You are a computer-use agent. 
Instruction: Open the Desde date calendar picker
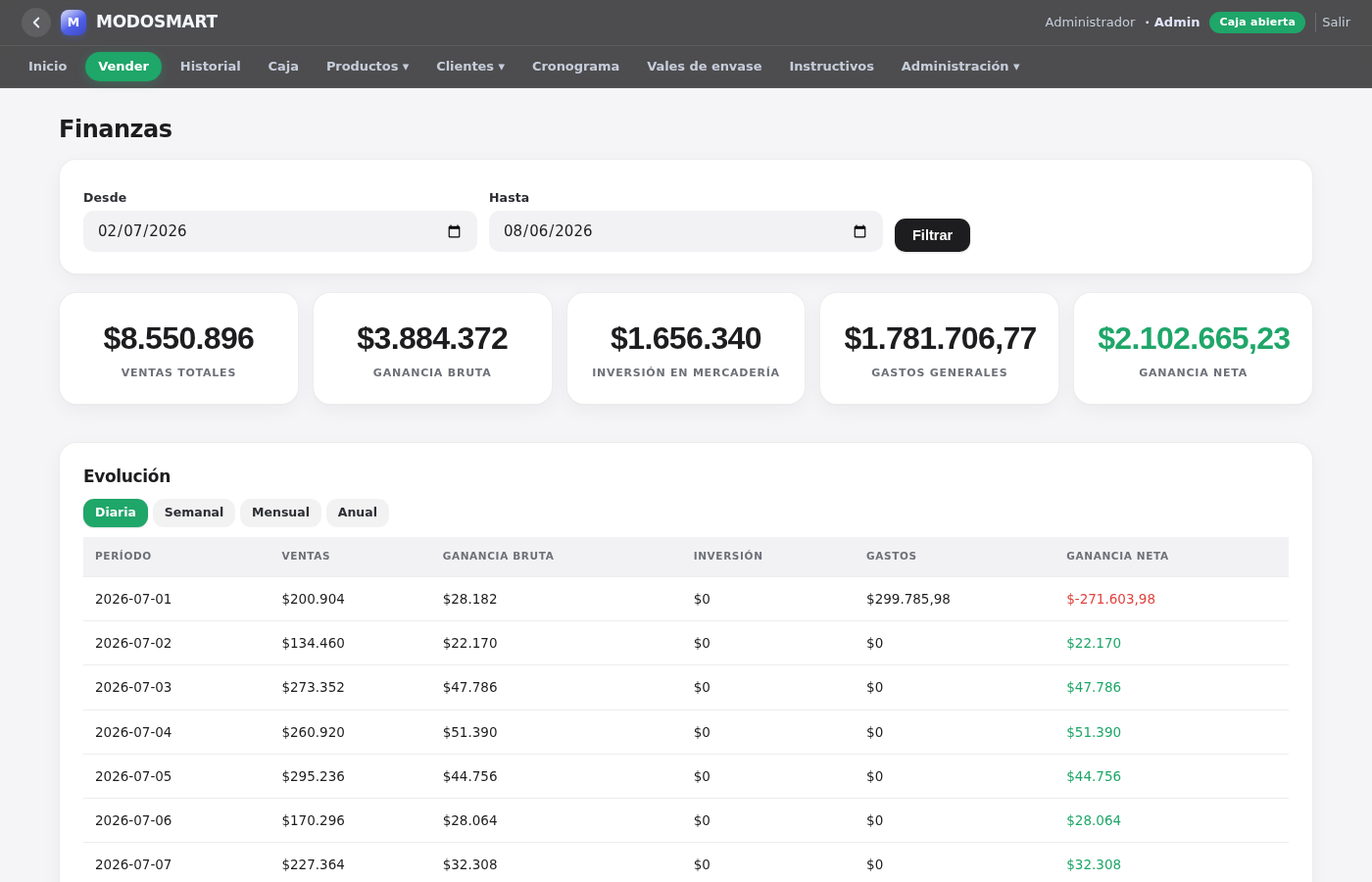coord(454,231)
